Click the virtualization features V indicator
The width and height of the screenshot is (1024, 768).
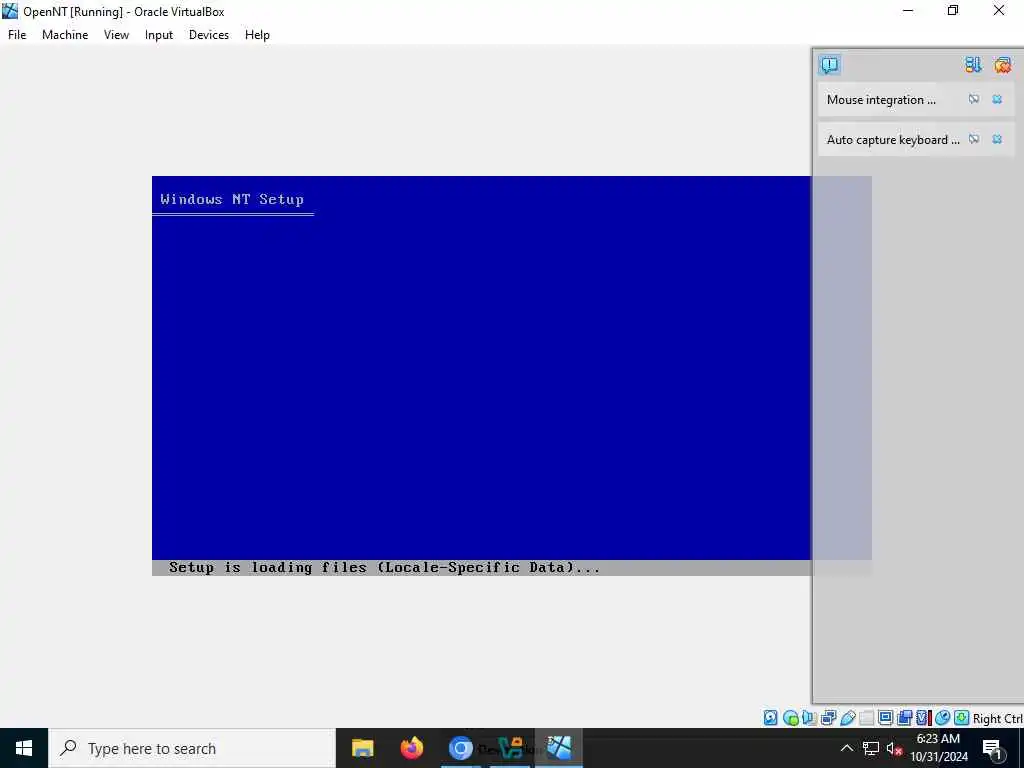923,718
